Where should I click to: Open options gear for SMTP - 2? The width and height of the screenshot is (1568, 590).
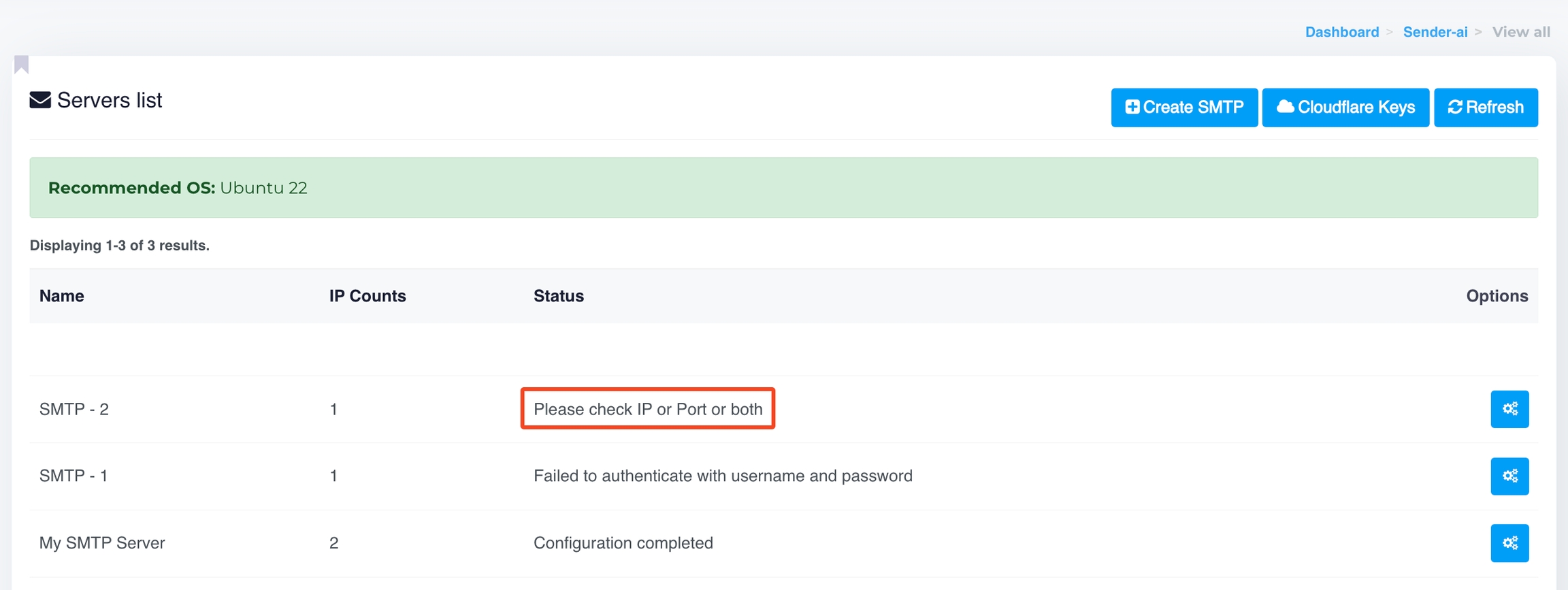point(1509,409)
